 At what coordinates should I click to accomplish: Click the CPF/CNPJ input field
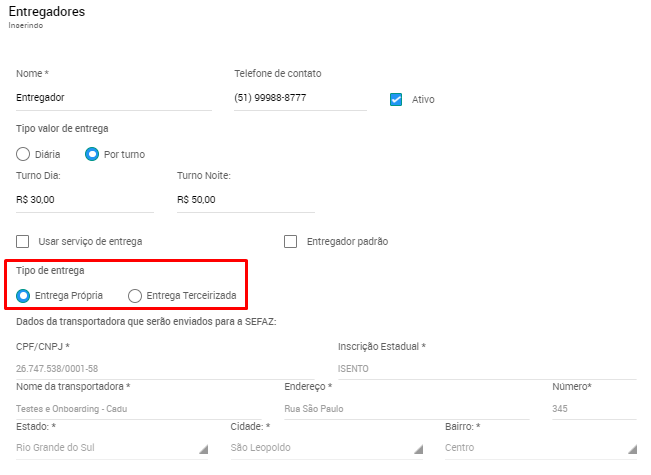coord(170,368)
